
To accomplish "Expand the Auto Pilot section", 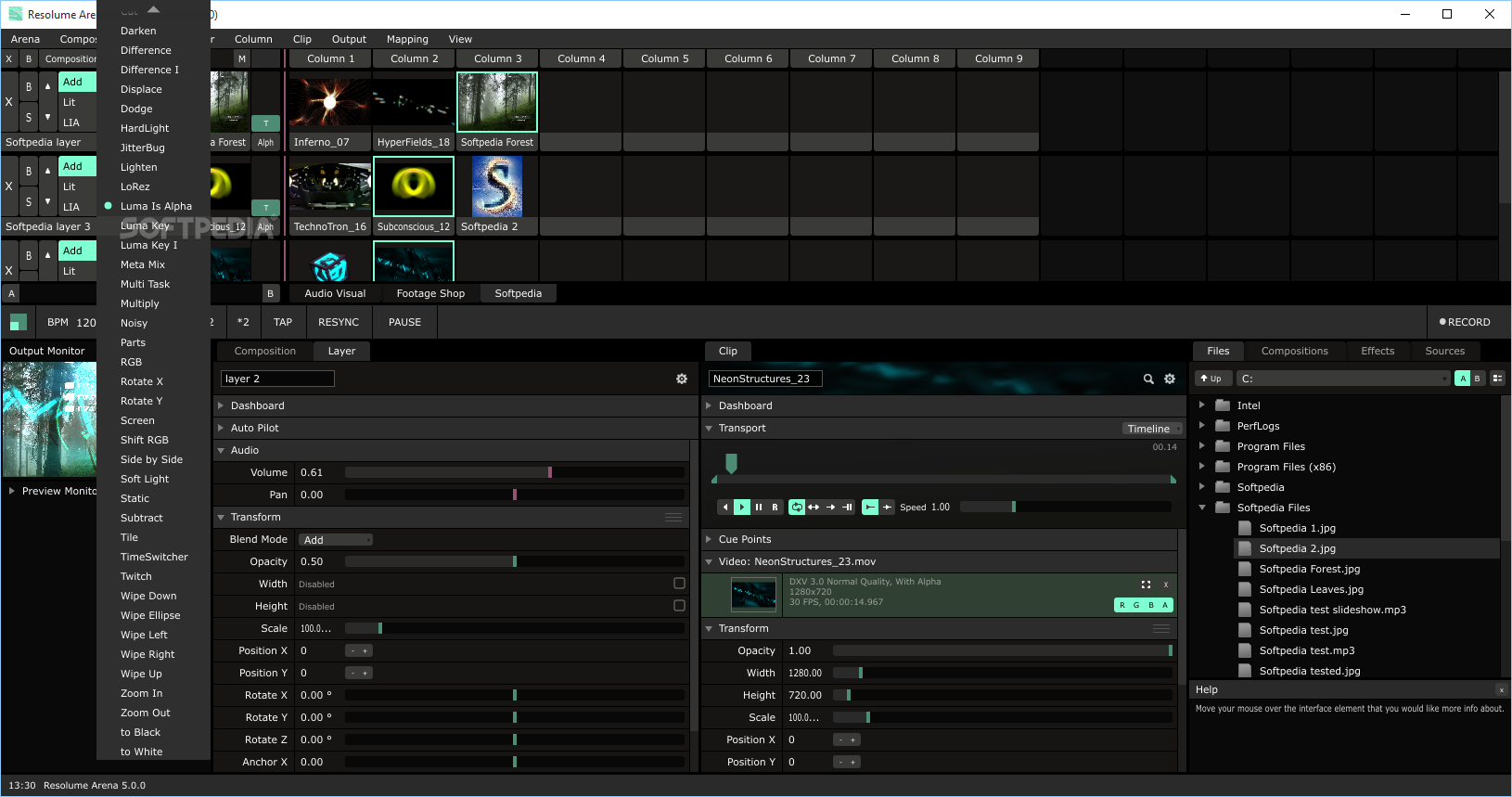I will (x=221, y=428).
